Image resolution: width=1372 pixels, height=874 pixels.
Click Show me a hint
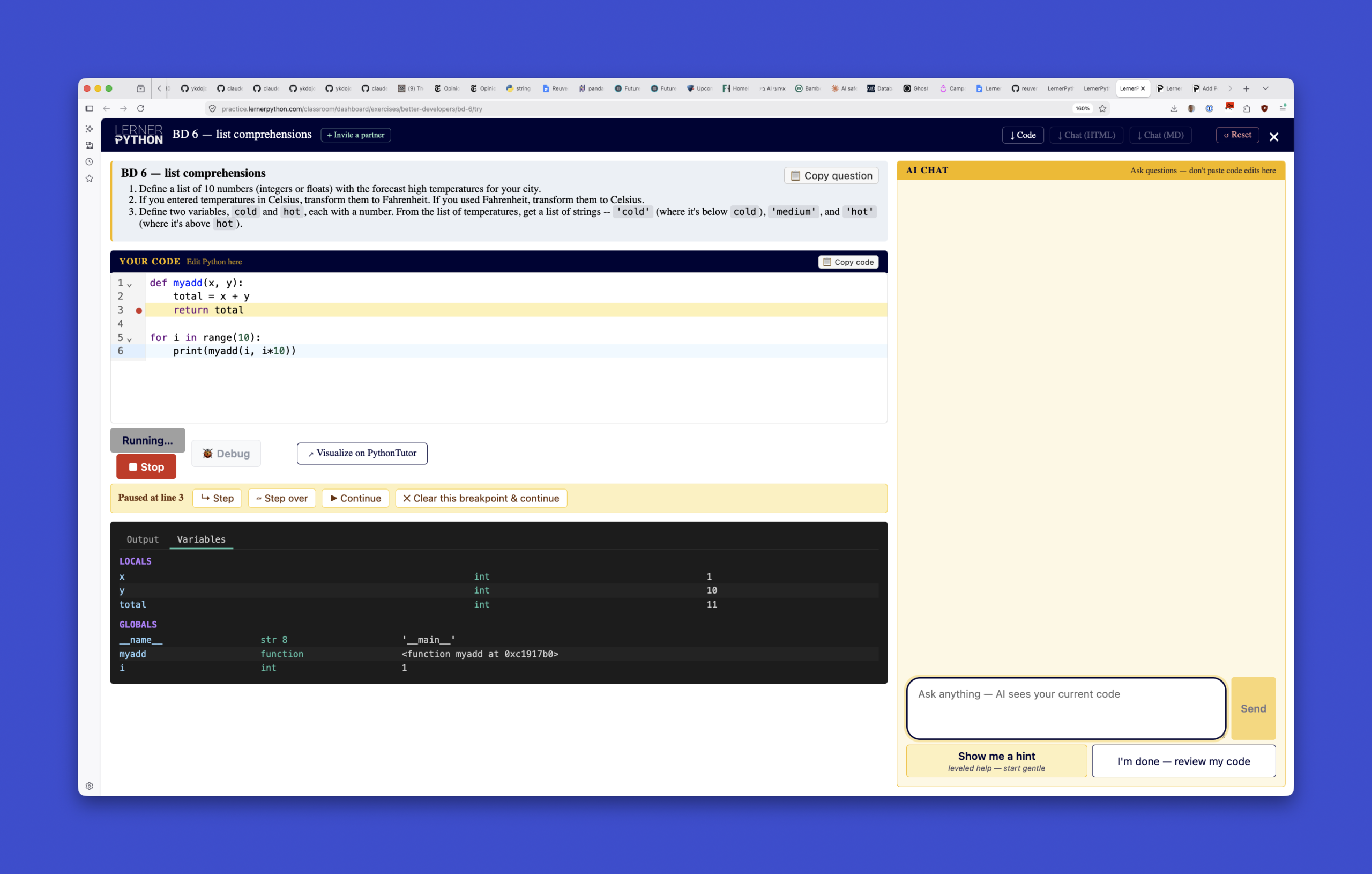coord(996,761)
